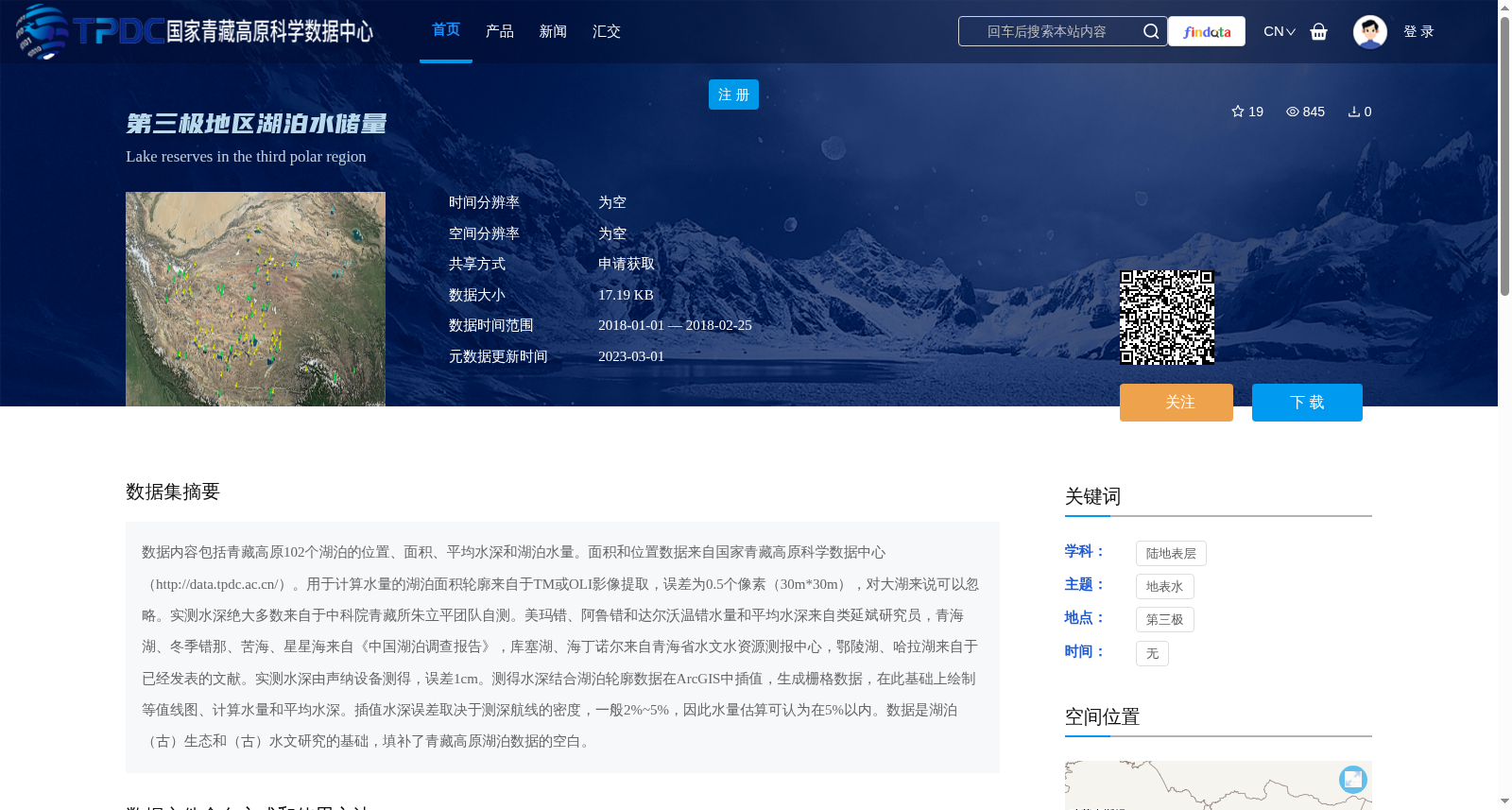Open the shopping basket icon
Viewport: 1512px width, 810px height.
1318,31
